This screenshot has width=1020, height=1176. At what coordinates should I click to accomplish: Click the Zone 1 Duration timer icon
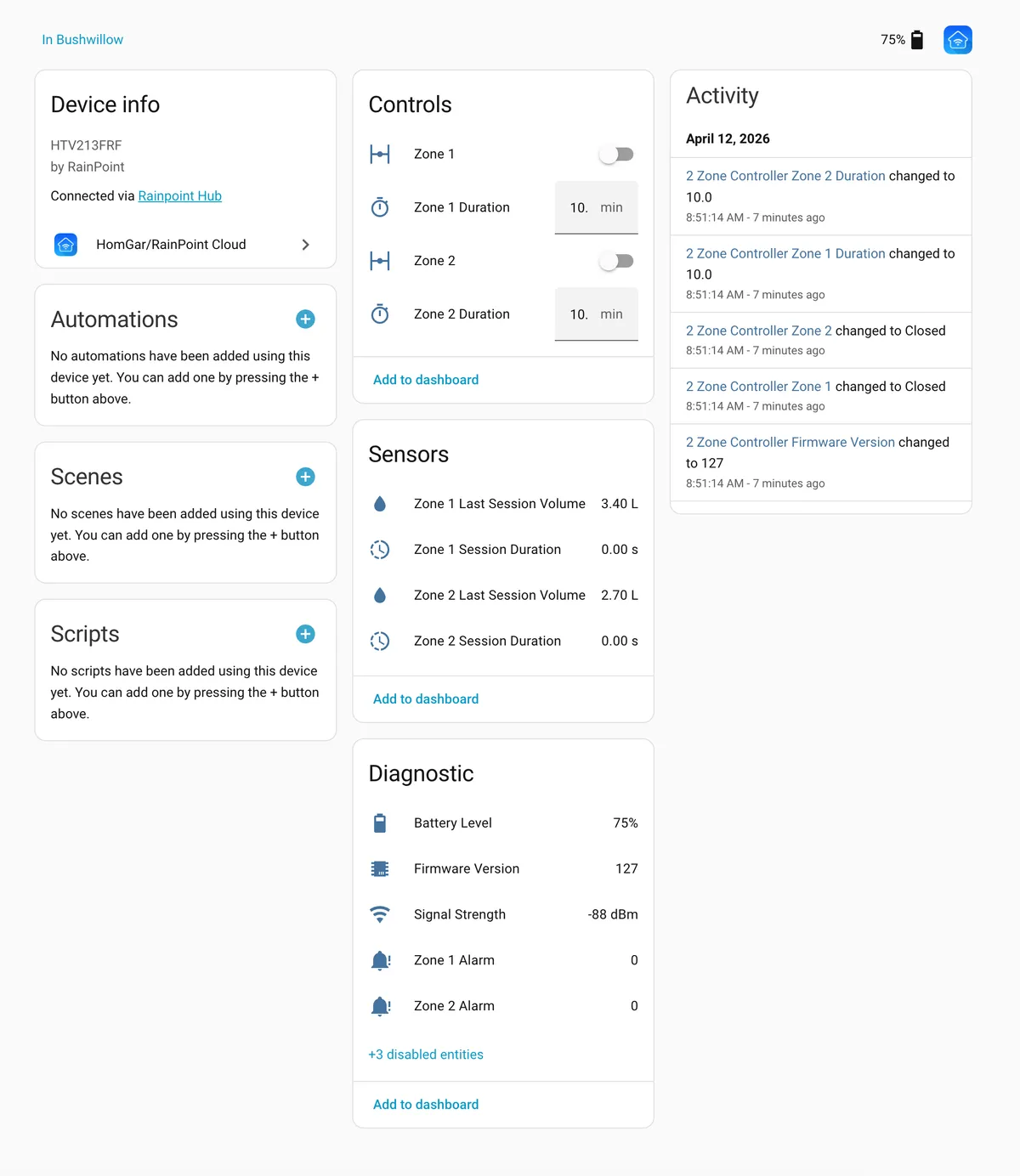click(380, 207)
